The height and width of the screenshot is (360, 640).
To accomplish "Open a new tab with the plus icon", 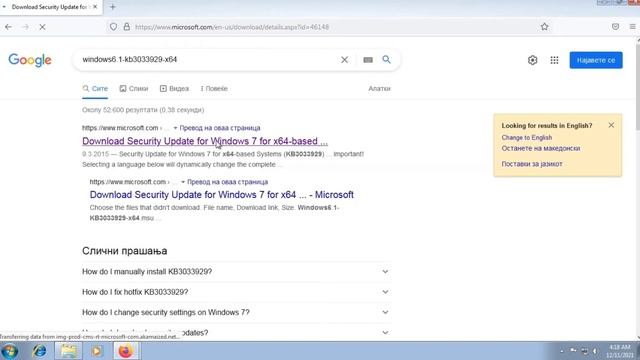I will [x=113, y=7].
